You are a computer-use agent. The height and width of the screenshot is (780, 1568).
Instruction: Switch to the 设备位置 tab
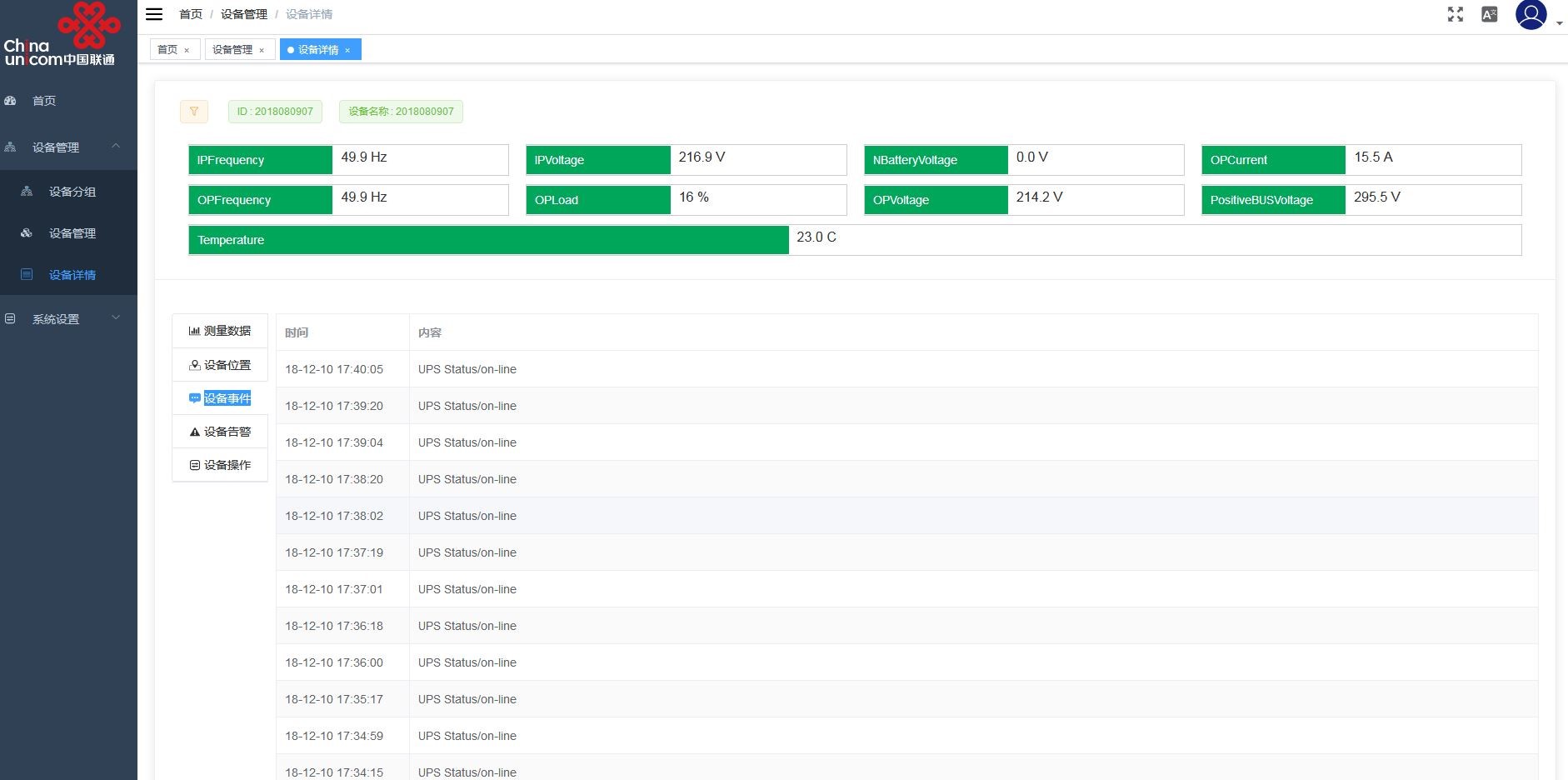(x=220, y=365)
